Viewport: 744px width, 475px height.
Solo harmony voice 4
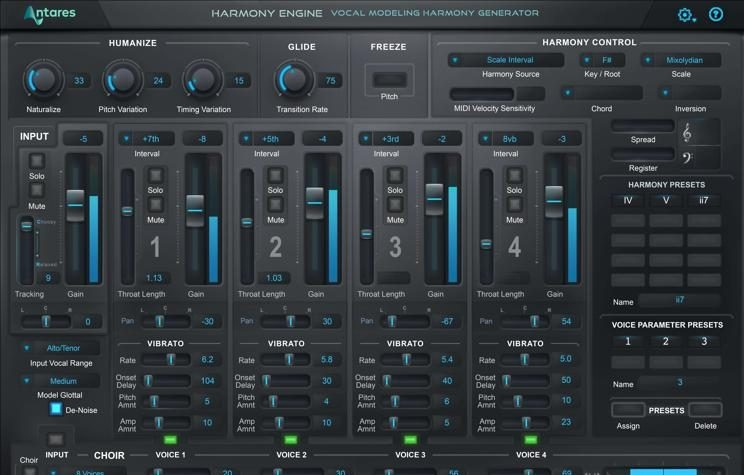point(514,175)
